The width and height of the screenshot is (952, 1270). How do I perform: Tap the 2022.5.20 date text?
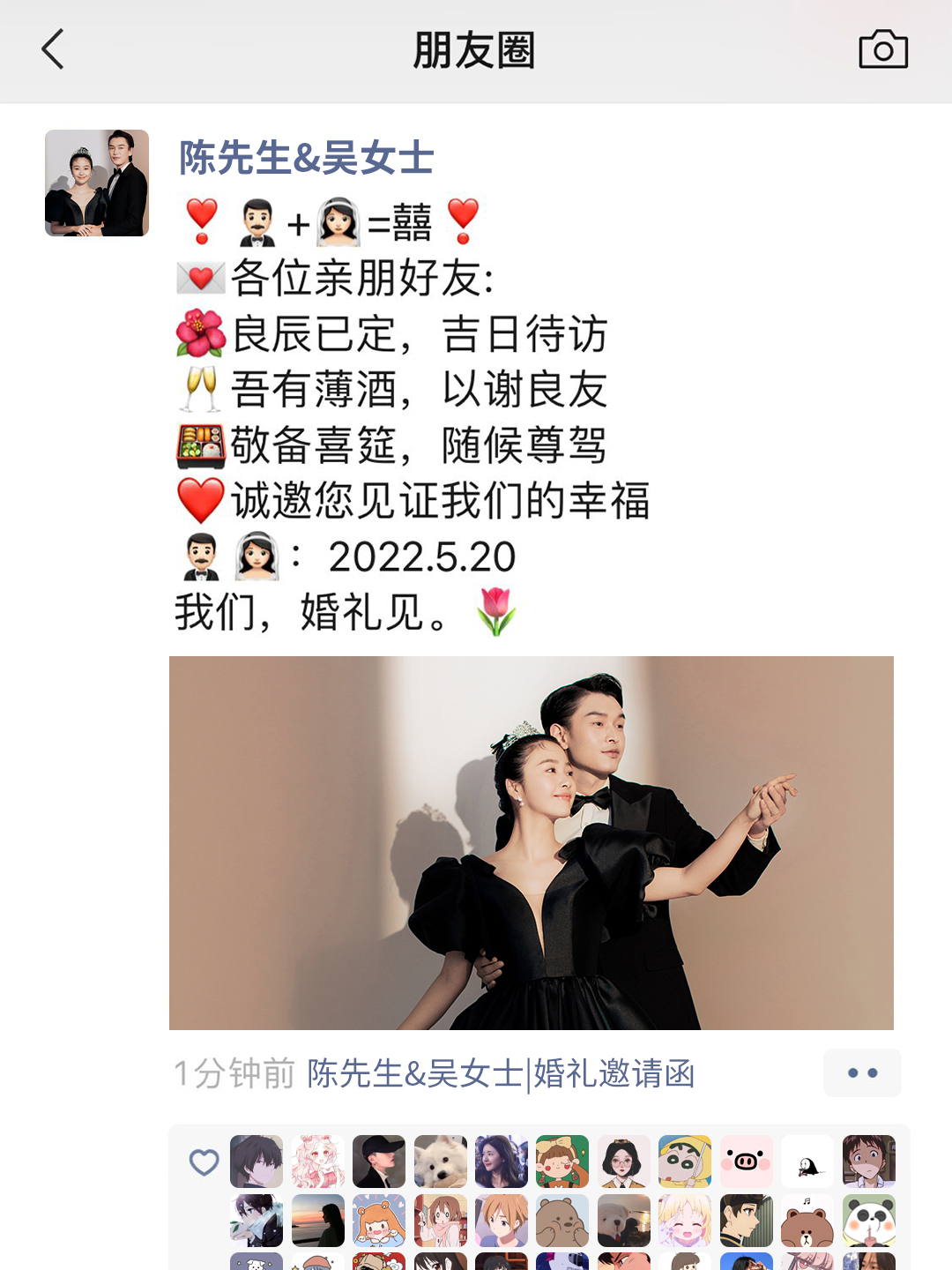point(422,557)
